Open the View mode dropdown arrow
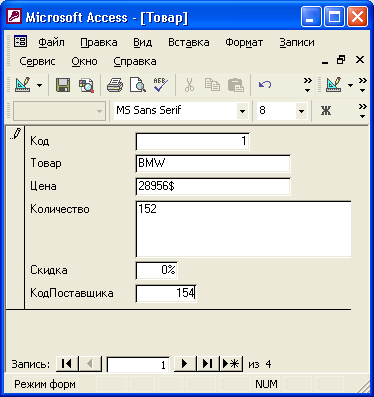 (x=39, y=85)
